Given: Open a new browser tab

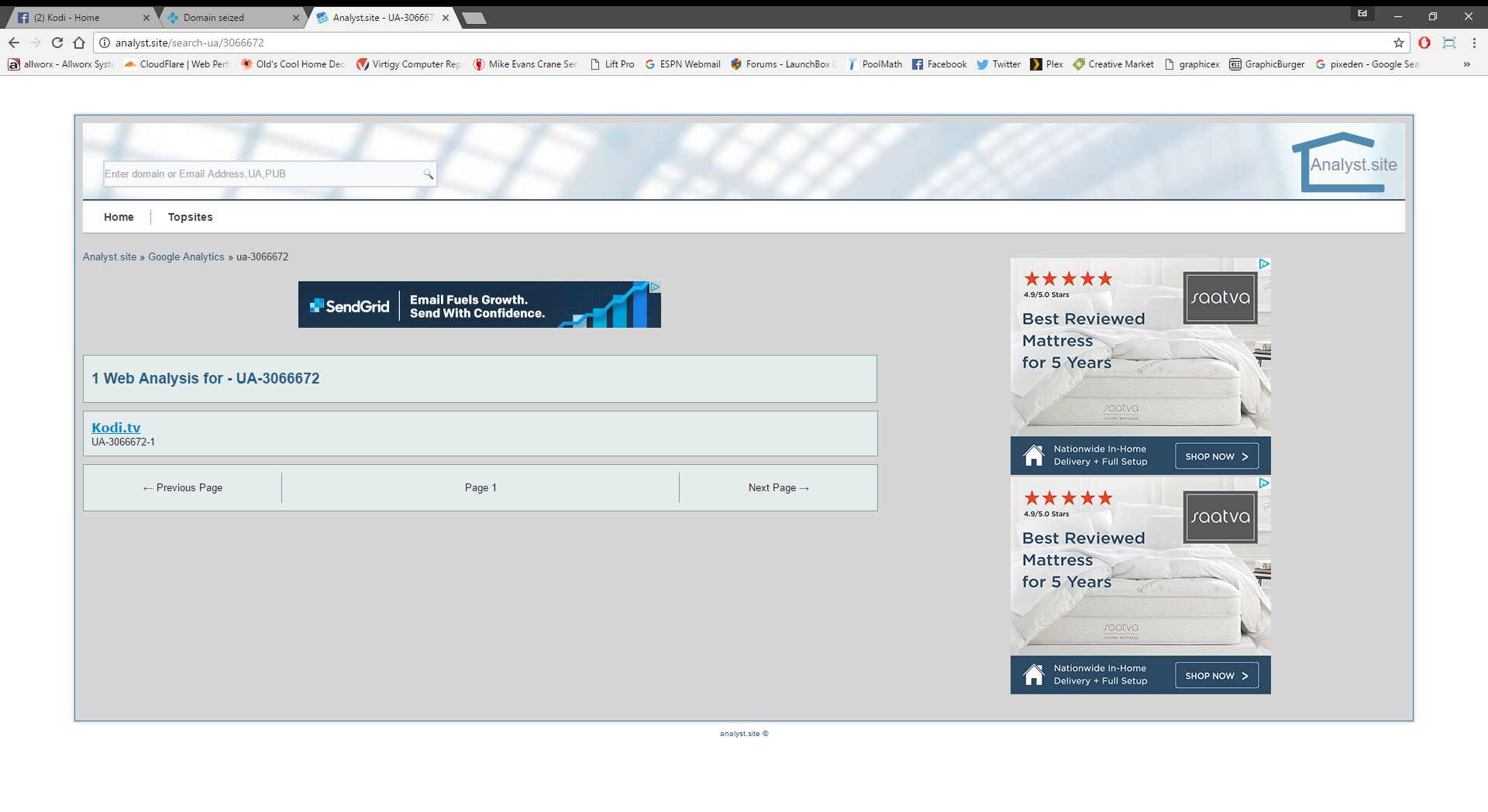Looking at the screenshot, I should click(474, 18).
